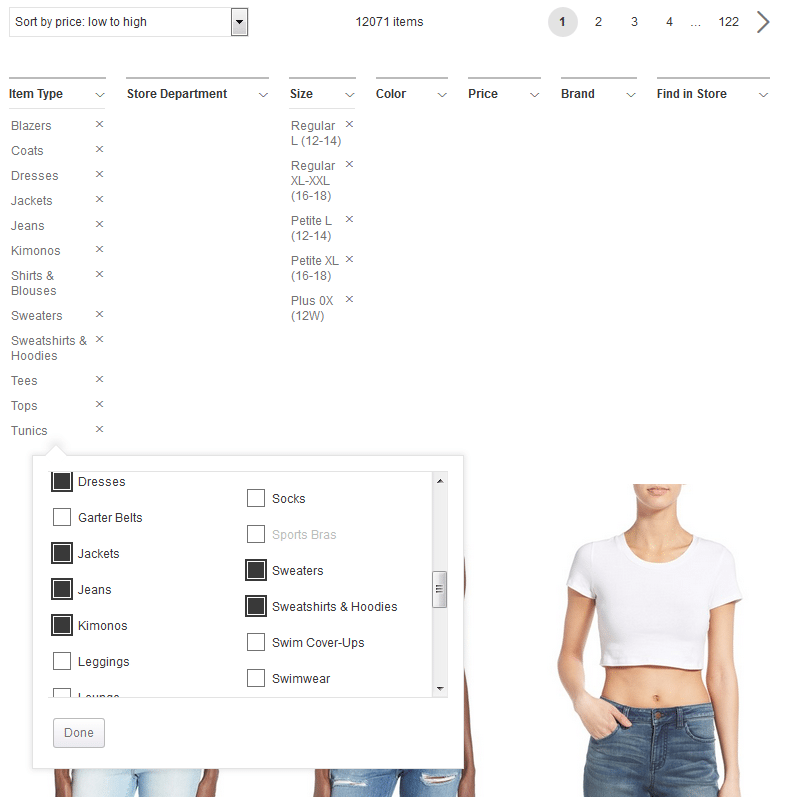The width and height of the screenshot is (786, 797).
Task: Select current page 1
Action: coord(562,22)
